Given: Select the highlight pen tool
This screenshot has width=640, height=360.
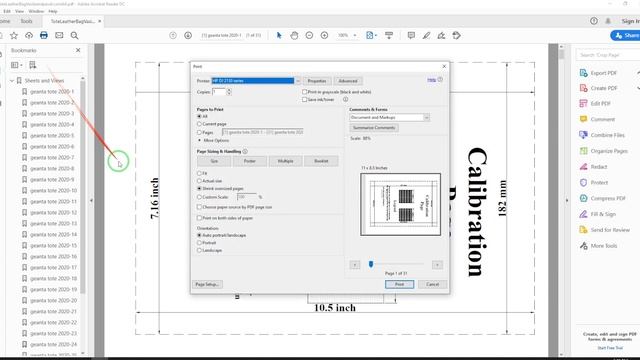Looking at the screenshot, I should coord(426,36).
